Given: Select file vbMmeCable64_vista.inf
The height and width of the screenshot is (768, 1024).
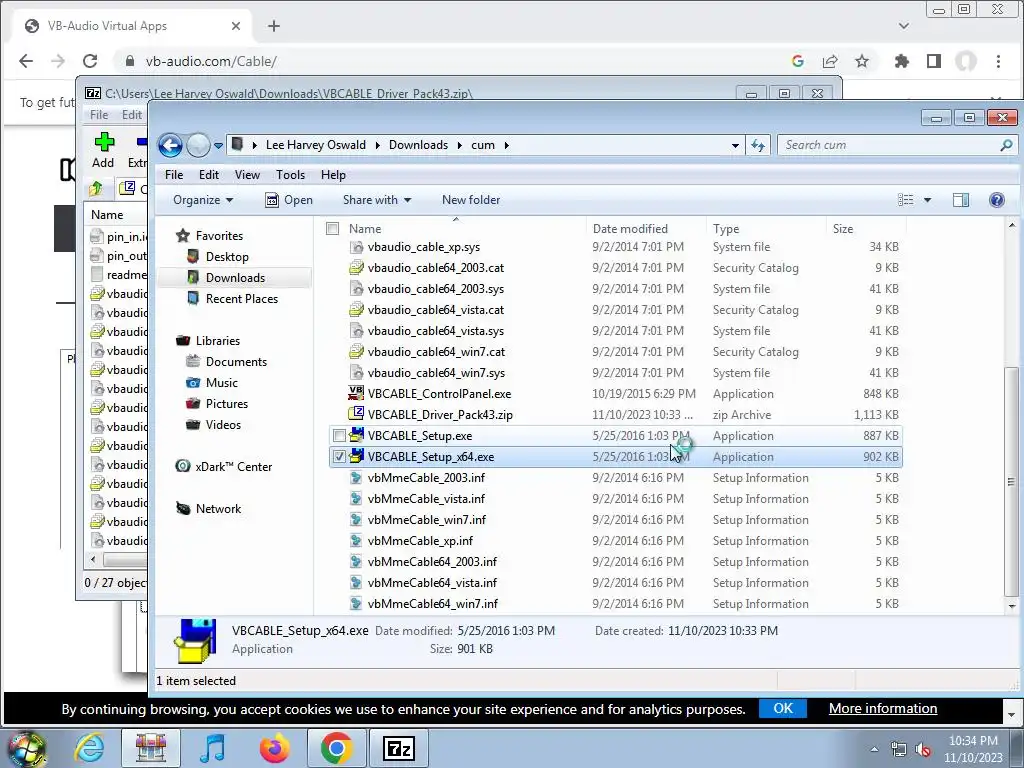Looking at the screenshot, I should (432, 583).
